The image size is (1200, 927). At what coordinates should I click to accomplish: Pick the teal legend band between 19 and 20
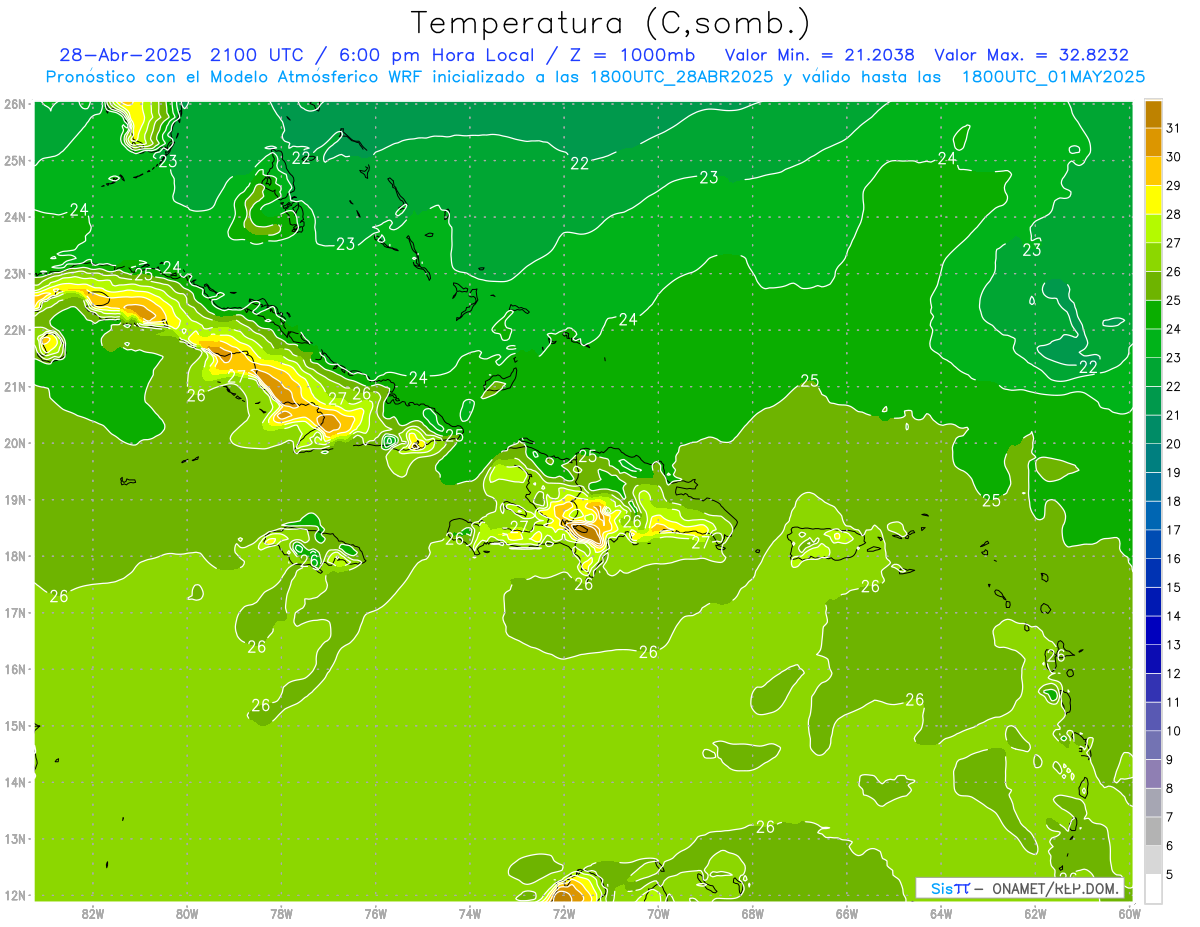coord(1153,458)
